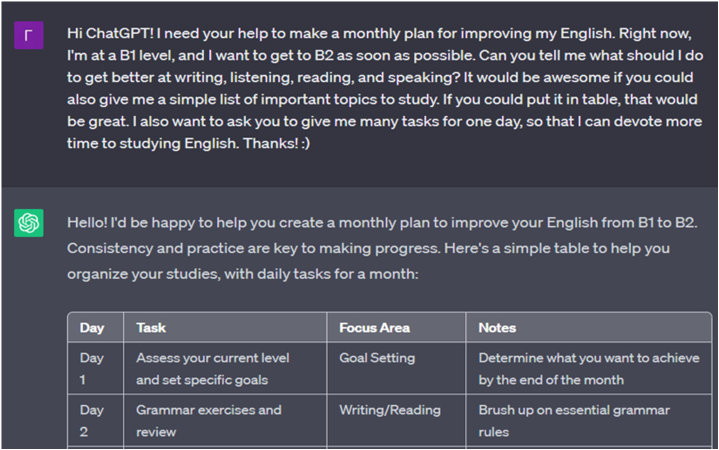Click the 'Day 1' table cell
The image size is (719, 450).
95,368
